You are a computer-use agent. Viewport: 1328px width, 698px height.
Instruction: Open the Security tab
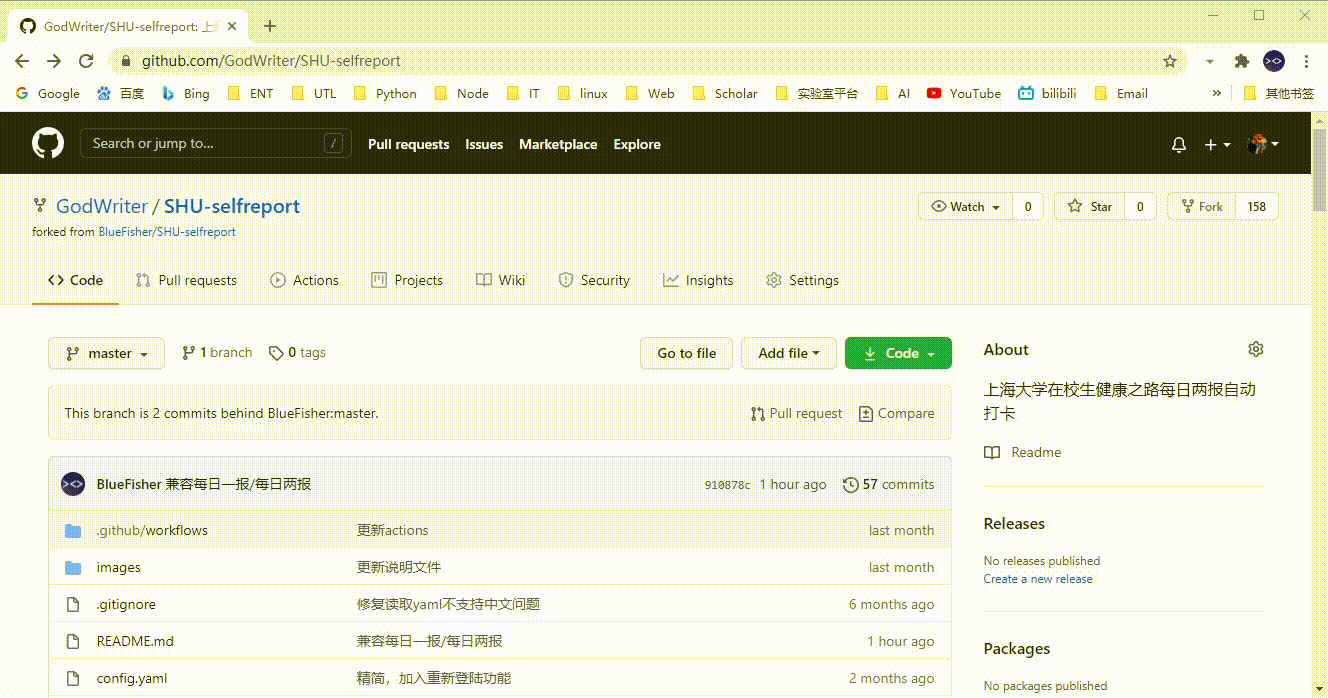tap(594, 280)
